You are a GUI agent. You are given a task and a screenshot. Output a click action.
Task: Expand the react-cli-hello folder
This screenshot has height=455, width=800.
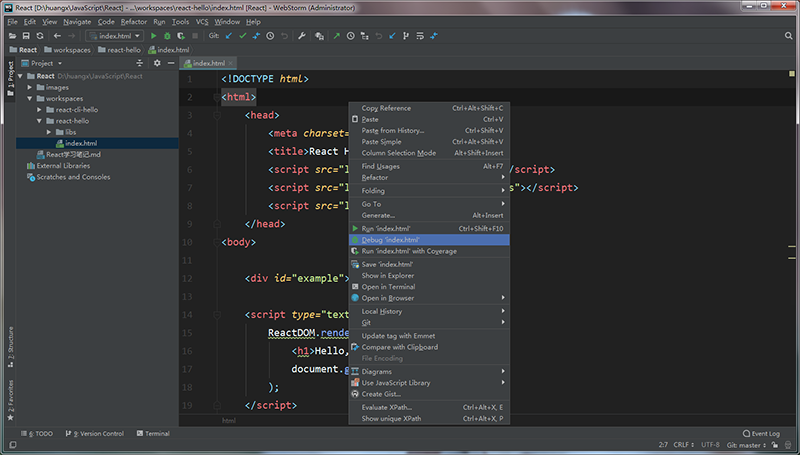point(39,110)
